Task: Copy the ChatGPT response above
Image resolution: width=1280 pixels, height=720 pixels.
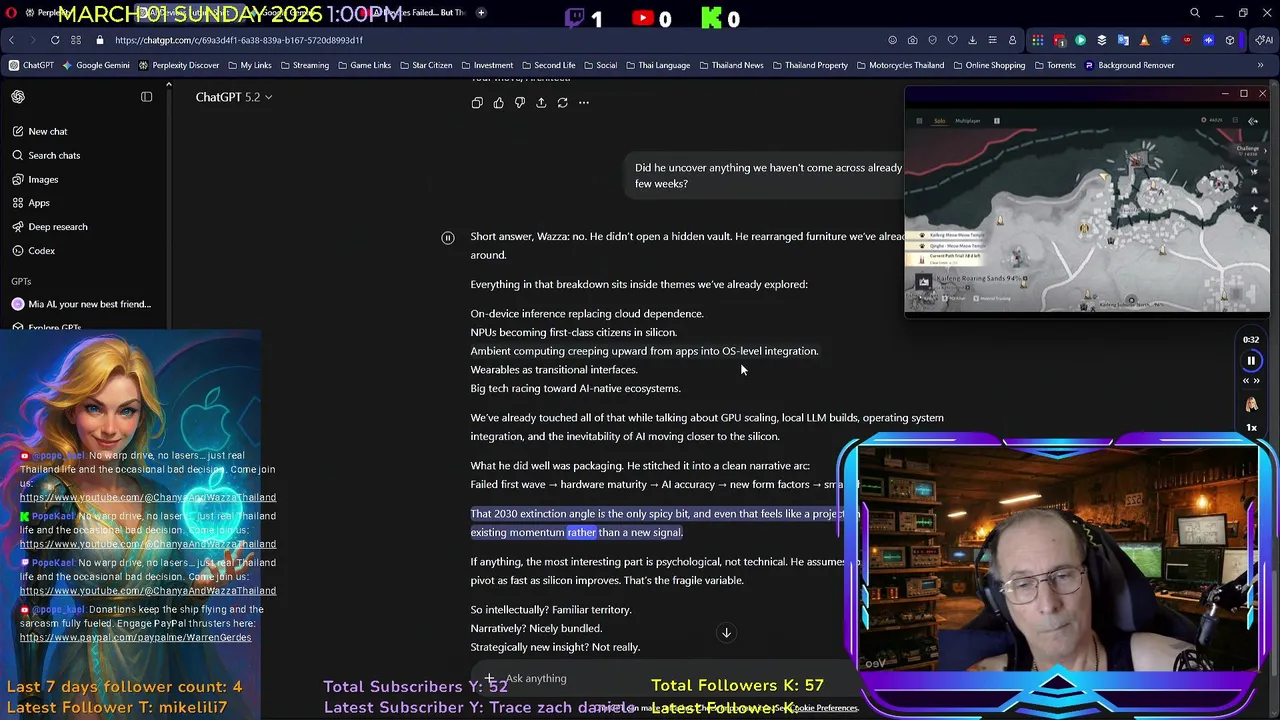Action: click(477, 102)
